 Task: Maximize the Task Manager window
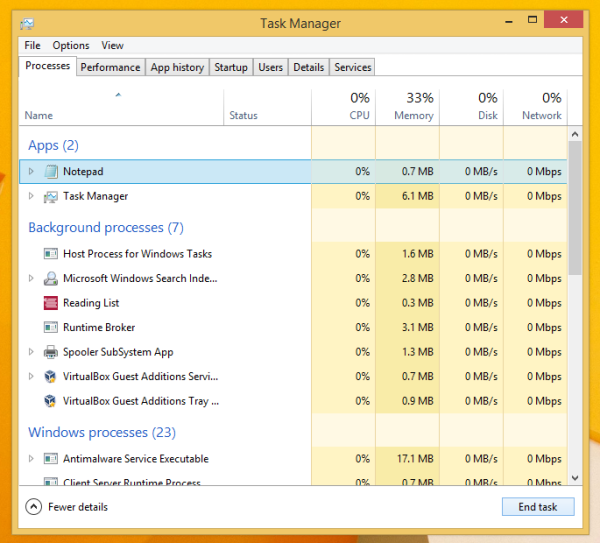pyautogui.click(x=532, y=20)
